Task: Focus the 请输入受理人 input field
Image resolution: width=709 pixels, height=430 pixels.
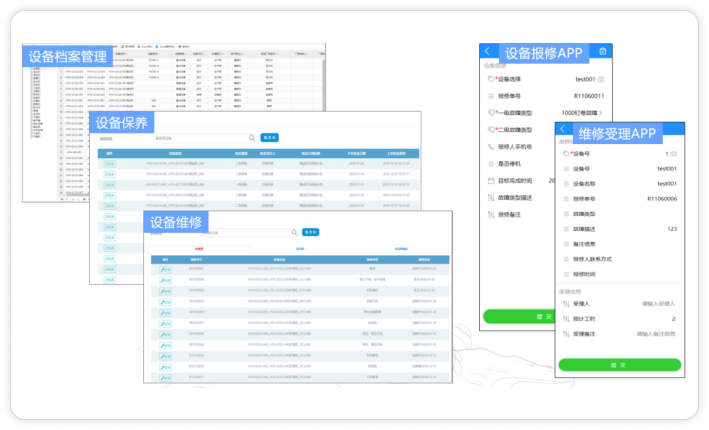Action: click(x=658, y=304)
